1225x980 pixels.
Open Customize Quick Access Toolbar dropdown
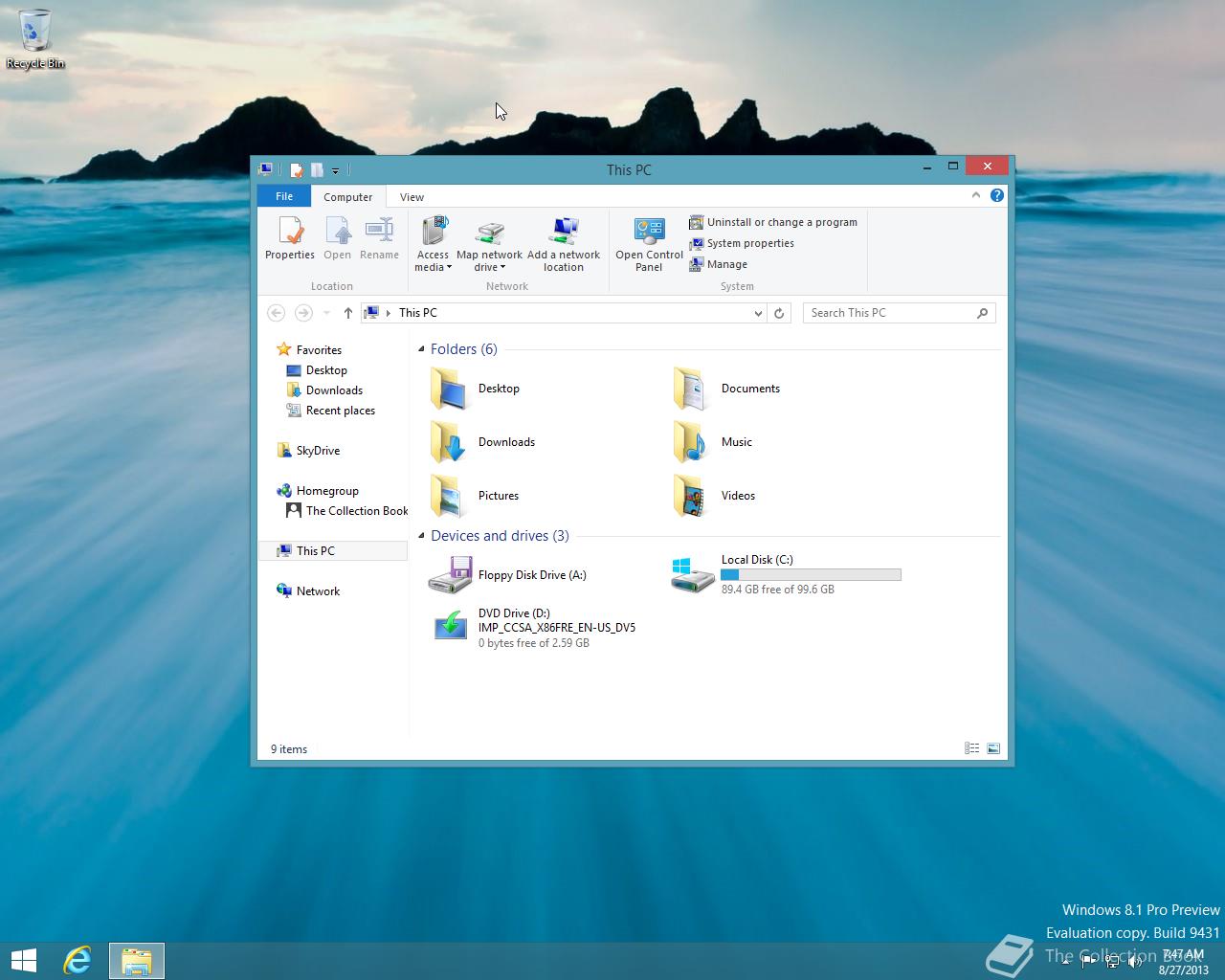335,170
